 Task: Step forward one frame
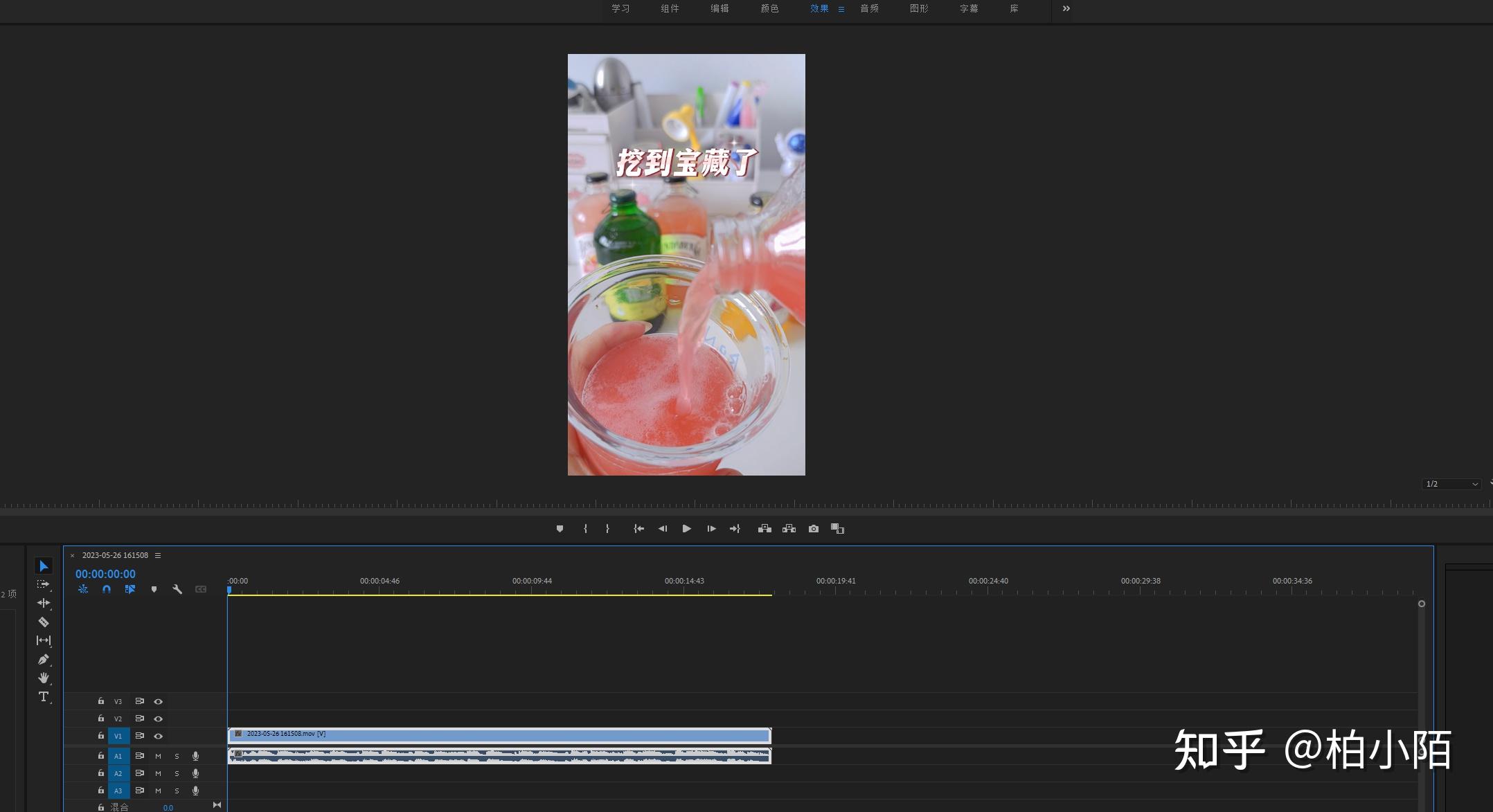(711, 529)
